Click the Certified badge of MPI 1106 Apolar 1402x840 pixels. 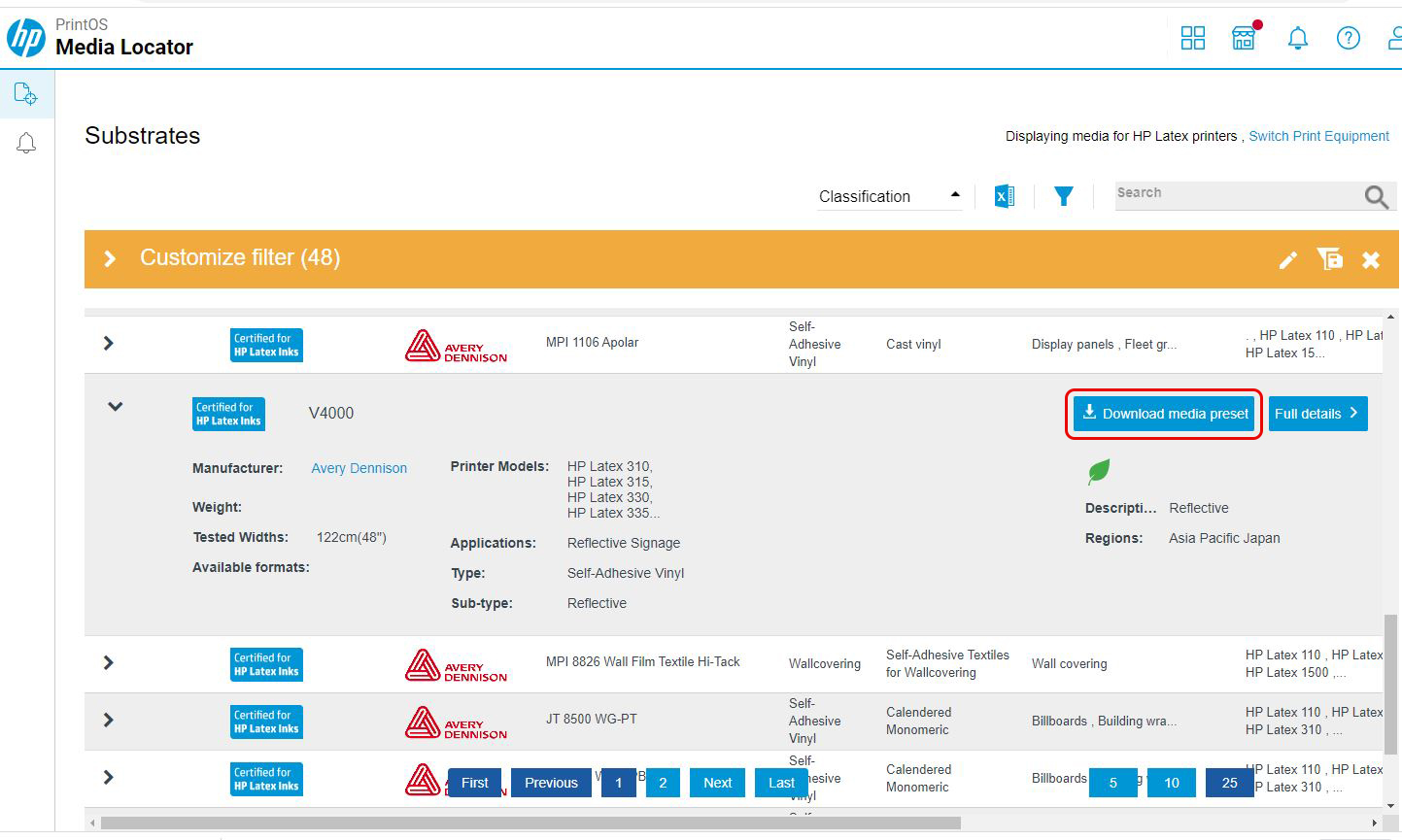coord(266,345)
